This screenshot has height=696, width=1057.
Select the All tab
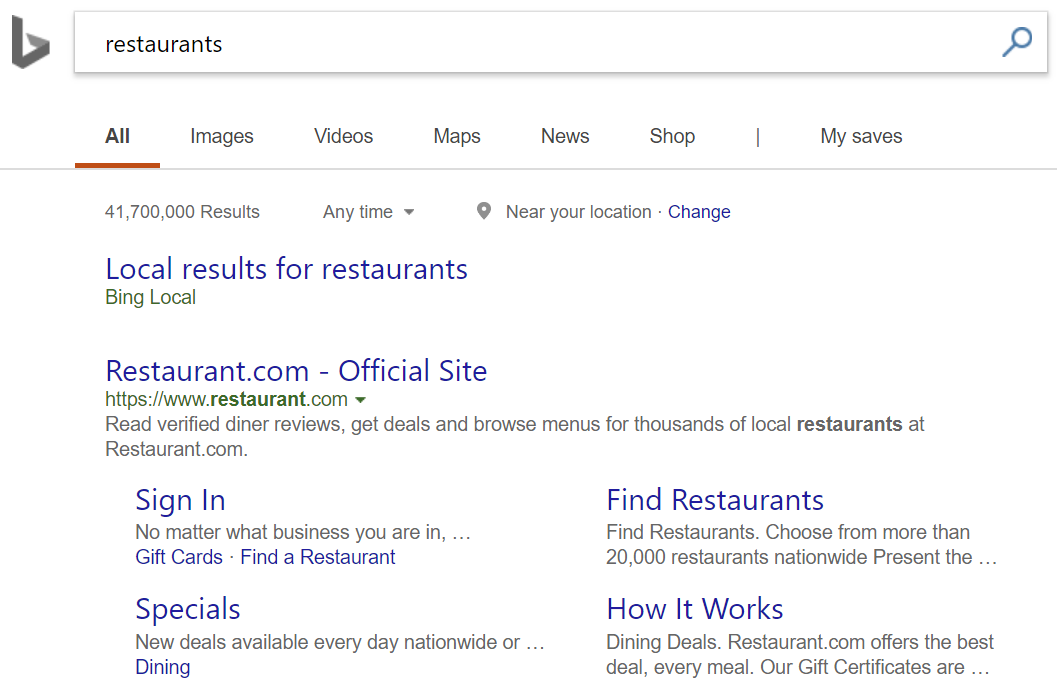[117, 136]
